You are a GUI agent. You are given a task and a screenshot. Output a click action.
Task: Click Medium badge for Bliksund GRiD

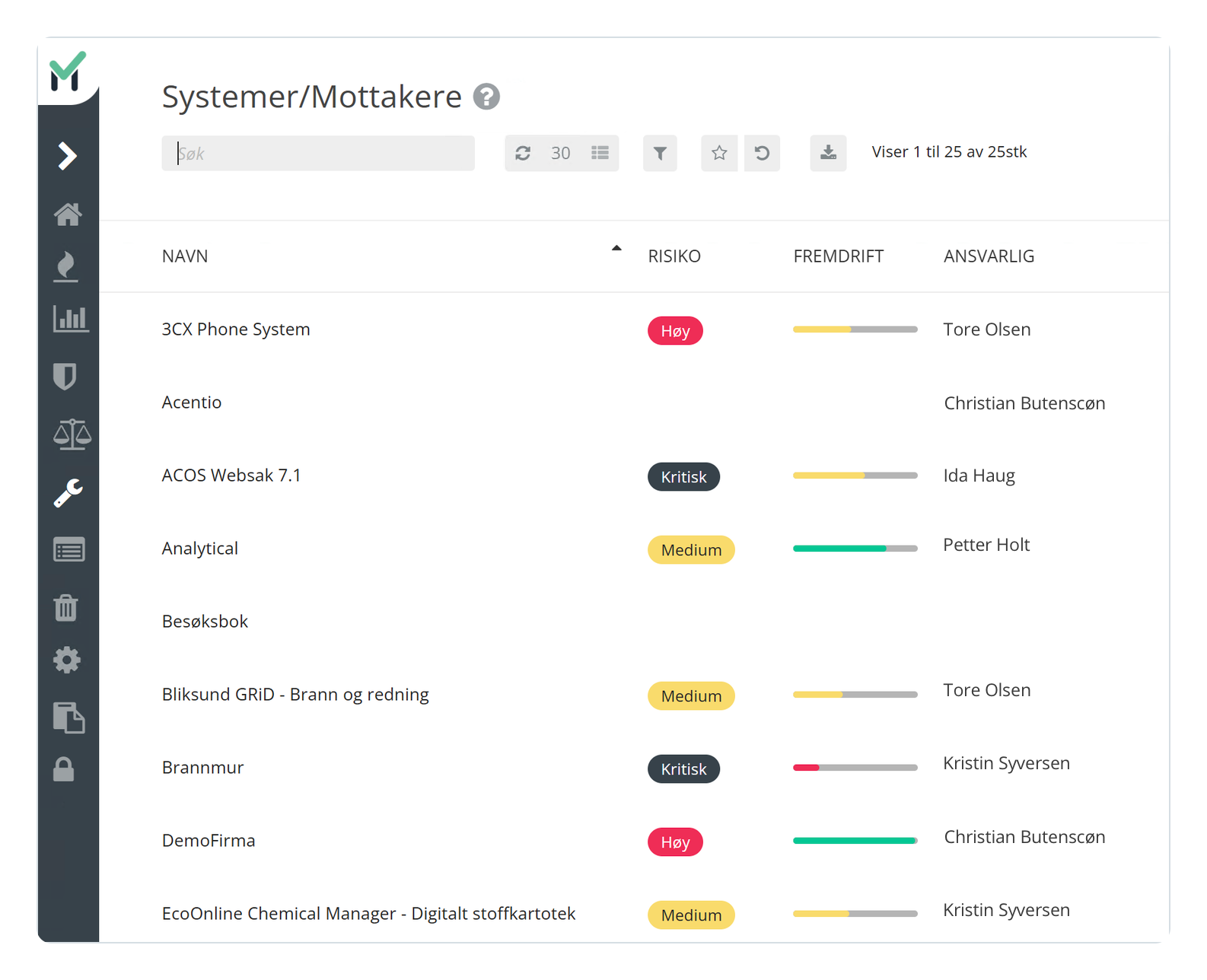pos(691,696)
